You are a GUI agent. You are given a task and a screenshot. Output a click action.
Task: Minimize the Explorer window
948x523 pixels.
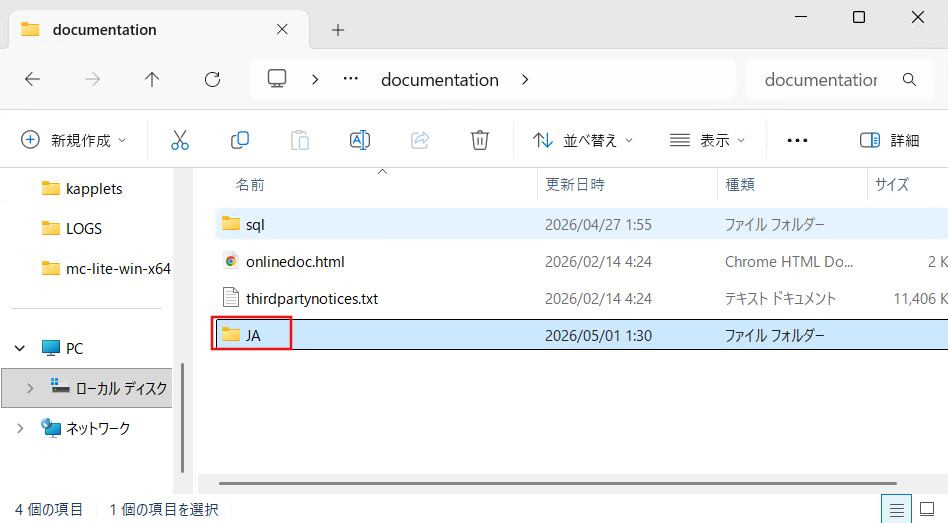pyautogui.click(x=801, y=17)
